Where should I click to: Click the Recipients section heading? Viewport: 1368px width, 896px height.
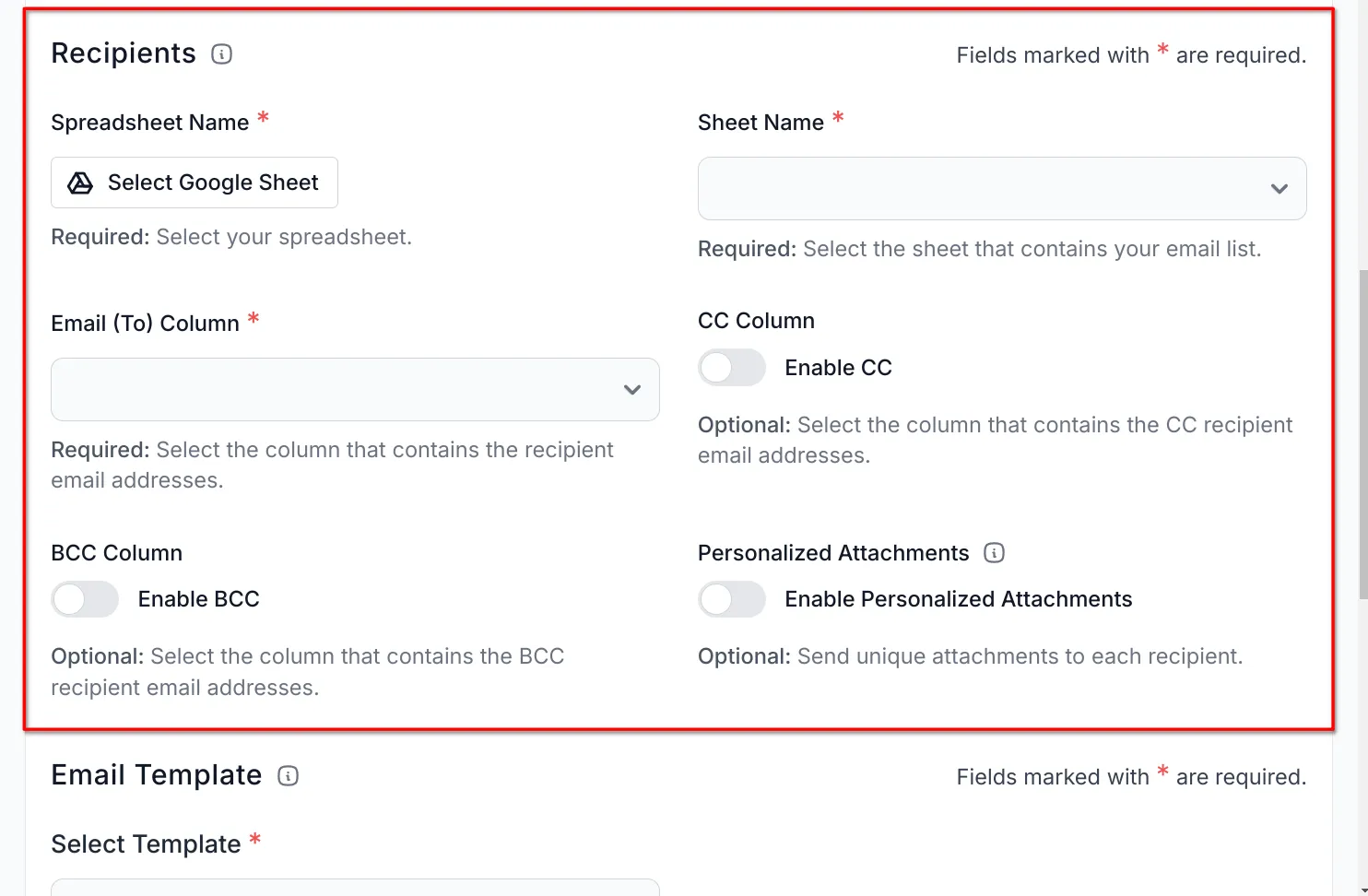tap(123, 53)
